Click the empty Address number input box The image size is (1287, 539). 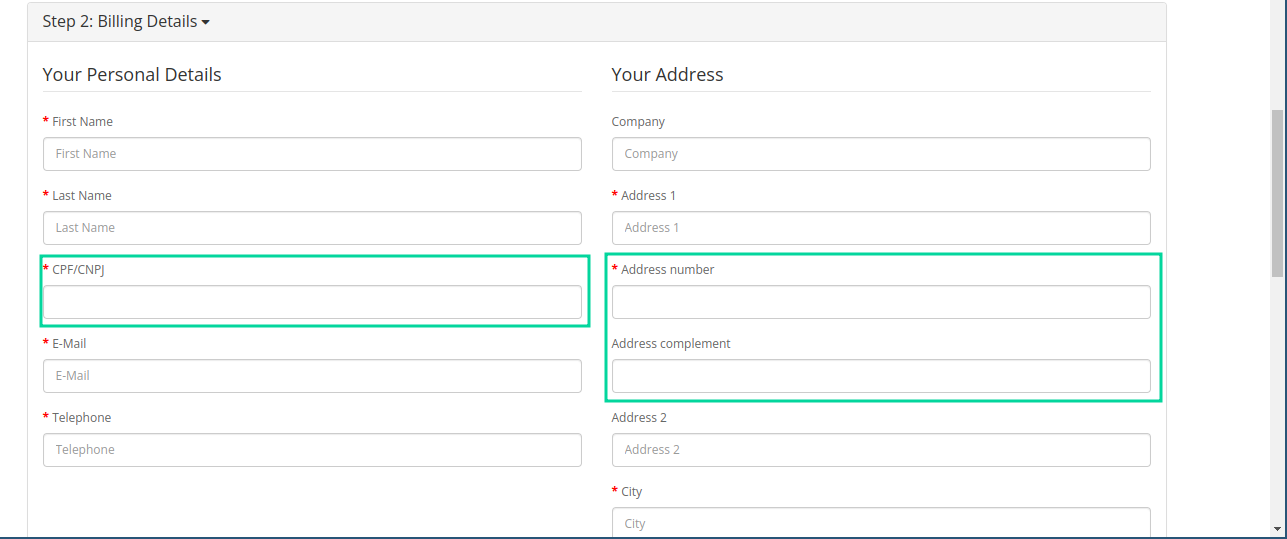pos(880,302)
